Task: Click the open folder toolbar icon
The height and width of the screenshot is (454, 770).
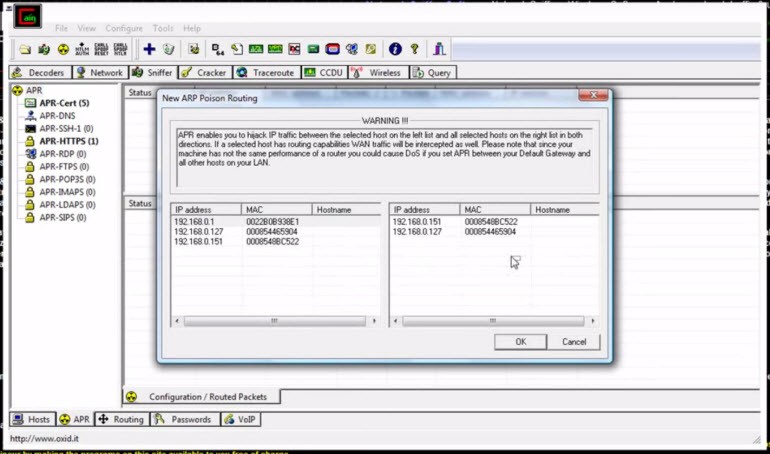Action: click(x=25, y=49)
